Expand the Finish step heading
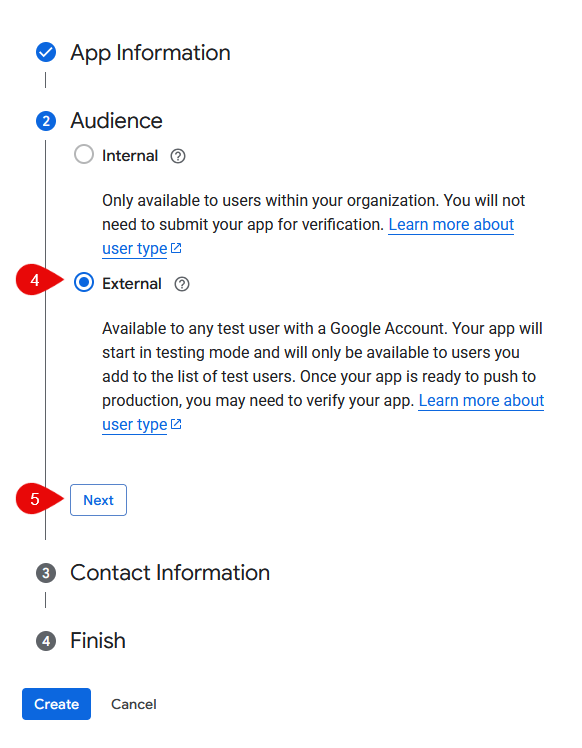This screenshot has height=748, width=582. click(x=98, y=641)
